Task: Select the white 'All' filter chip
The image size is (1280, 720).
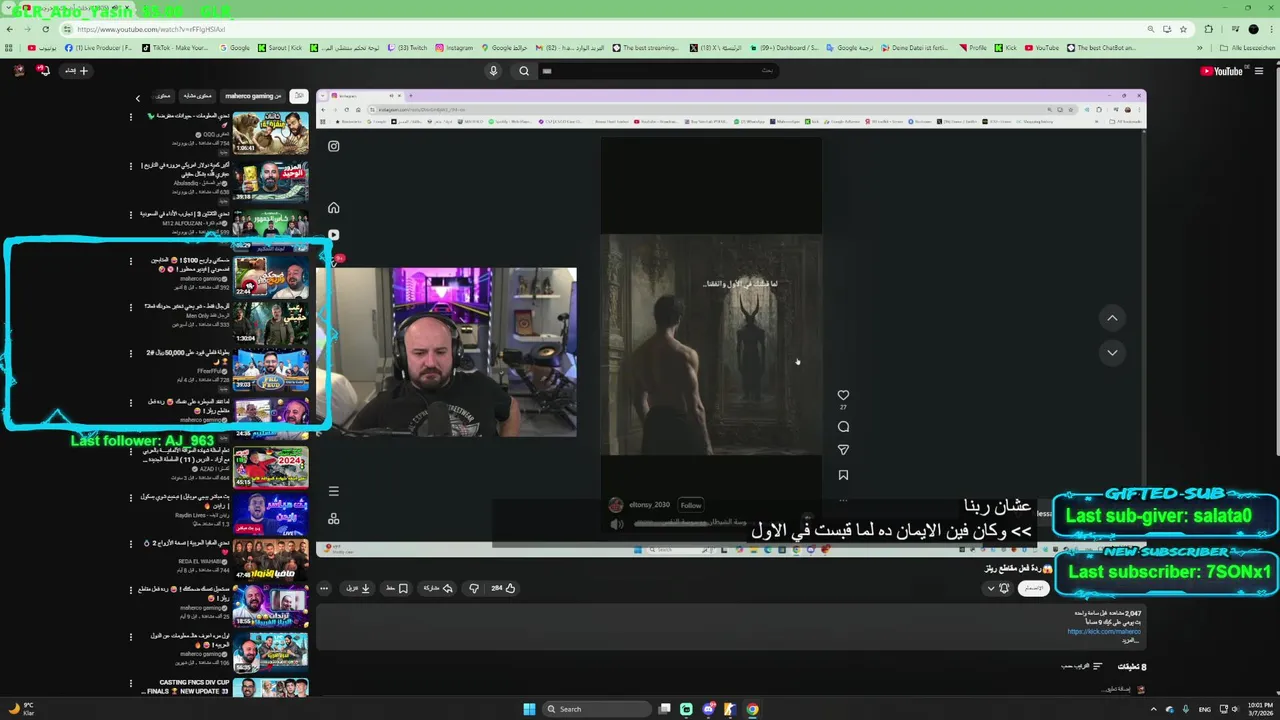Action: click(x=298, y=96)
